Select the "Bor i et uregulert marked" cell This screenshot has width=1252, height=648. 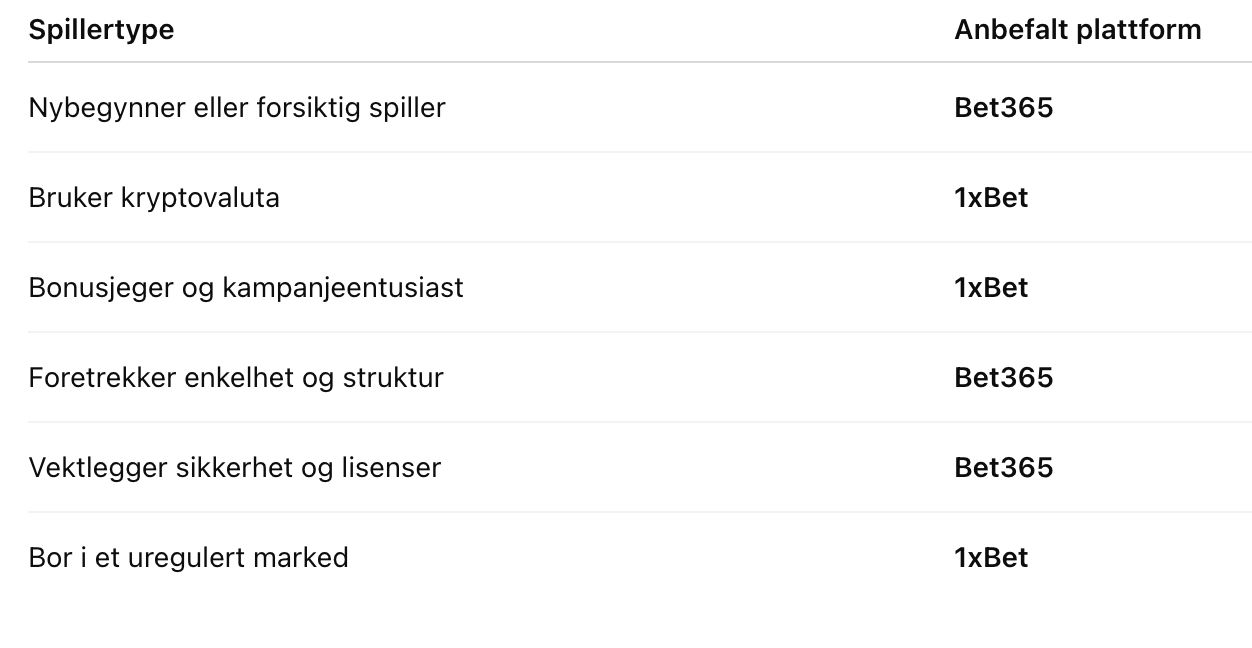188,558
